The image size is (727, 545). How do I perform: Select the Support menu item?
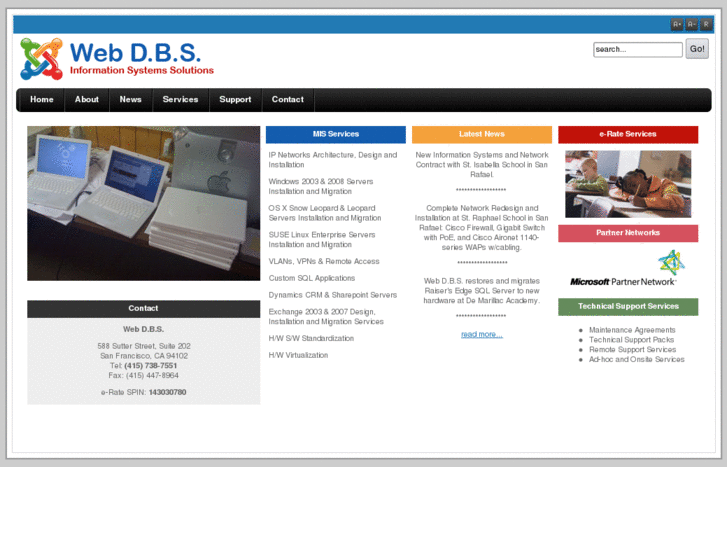tap(235, 100)
